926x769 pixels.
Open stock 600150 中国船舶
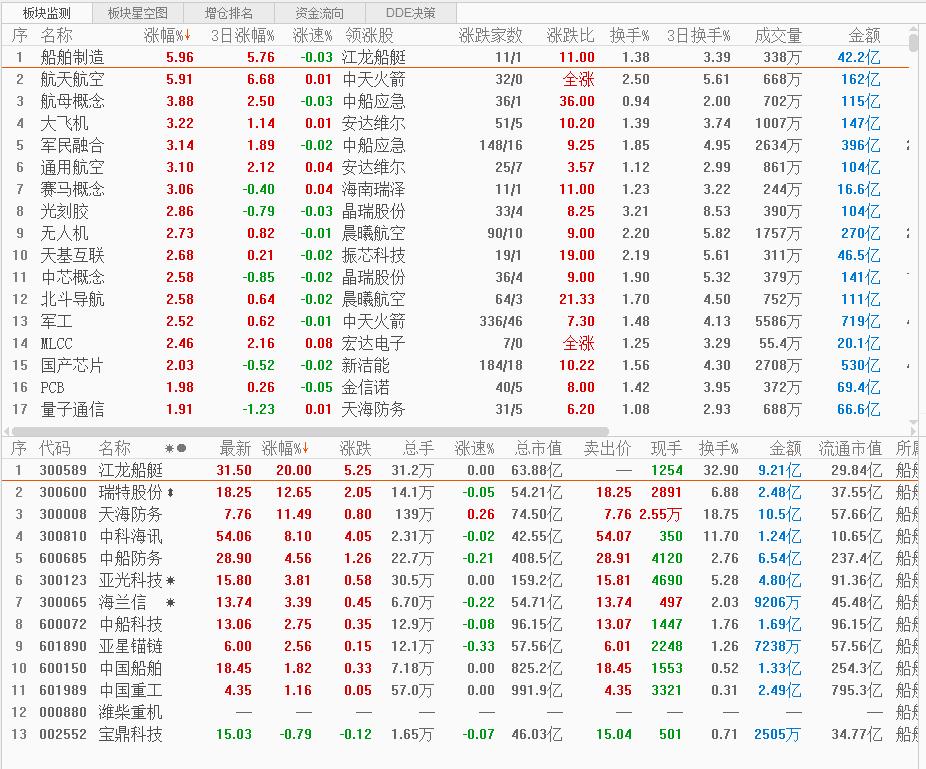461,668
